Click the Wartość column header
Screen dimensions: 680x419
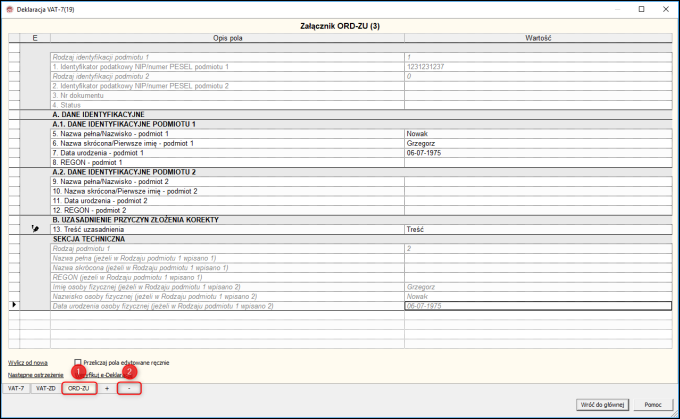(538, 38)
